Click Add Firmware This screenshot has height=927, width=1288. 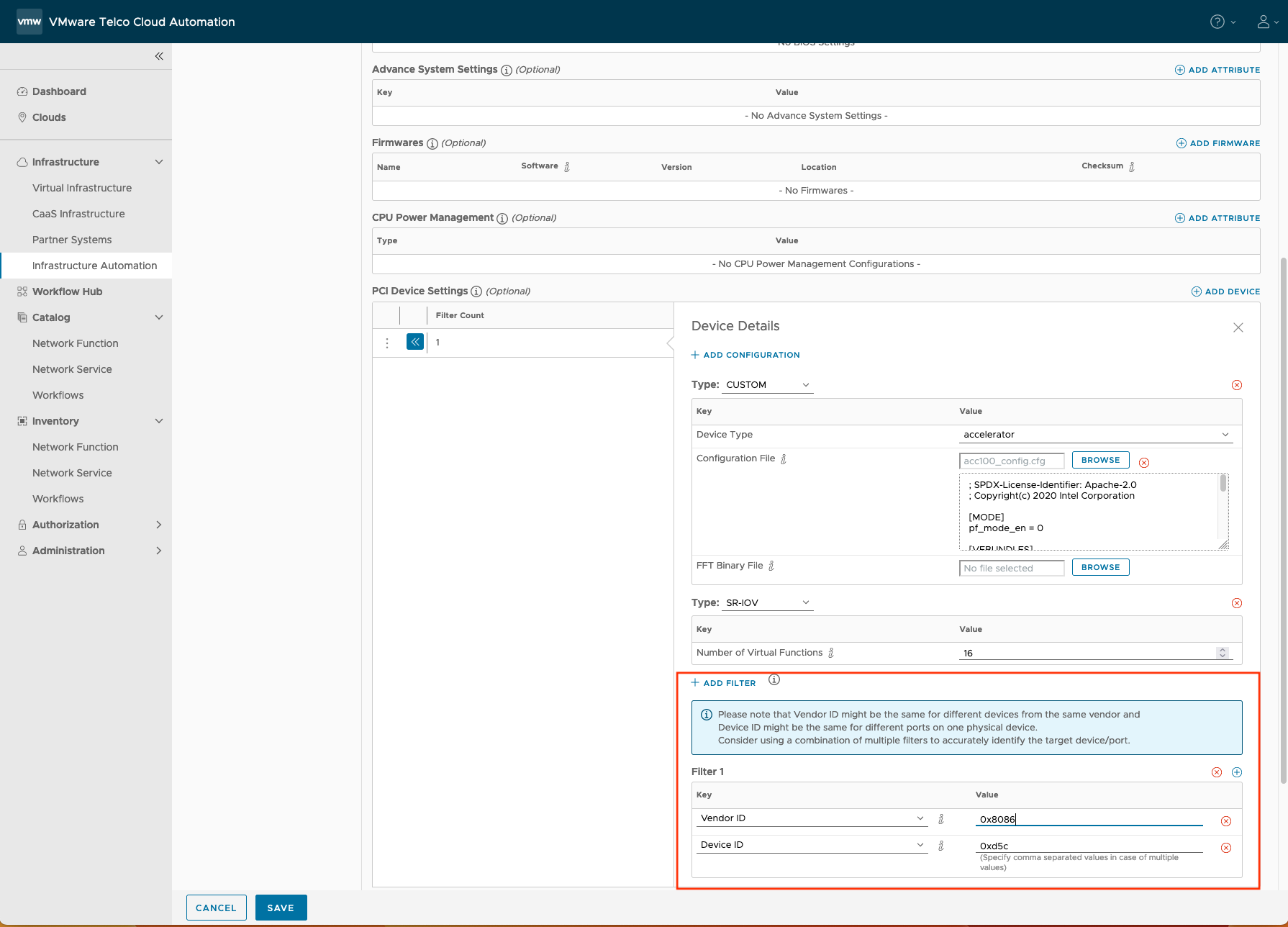1218,143
